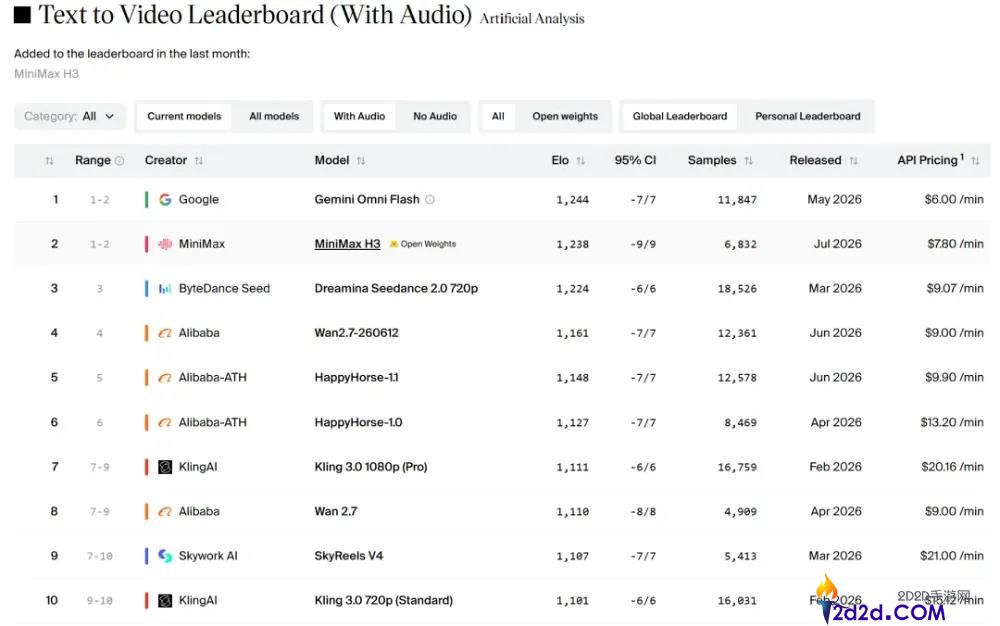Viewport: 1000px width, 626px height.
Task: Click ByteDance Seed creator name
Action: point(224,289)
